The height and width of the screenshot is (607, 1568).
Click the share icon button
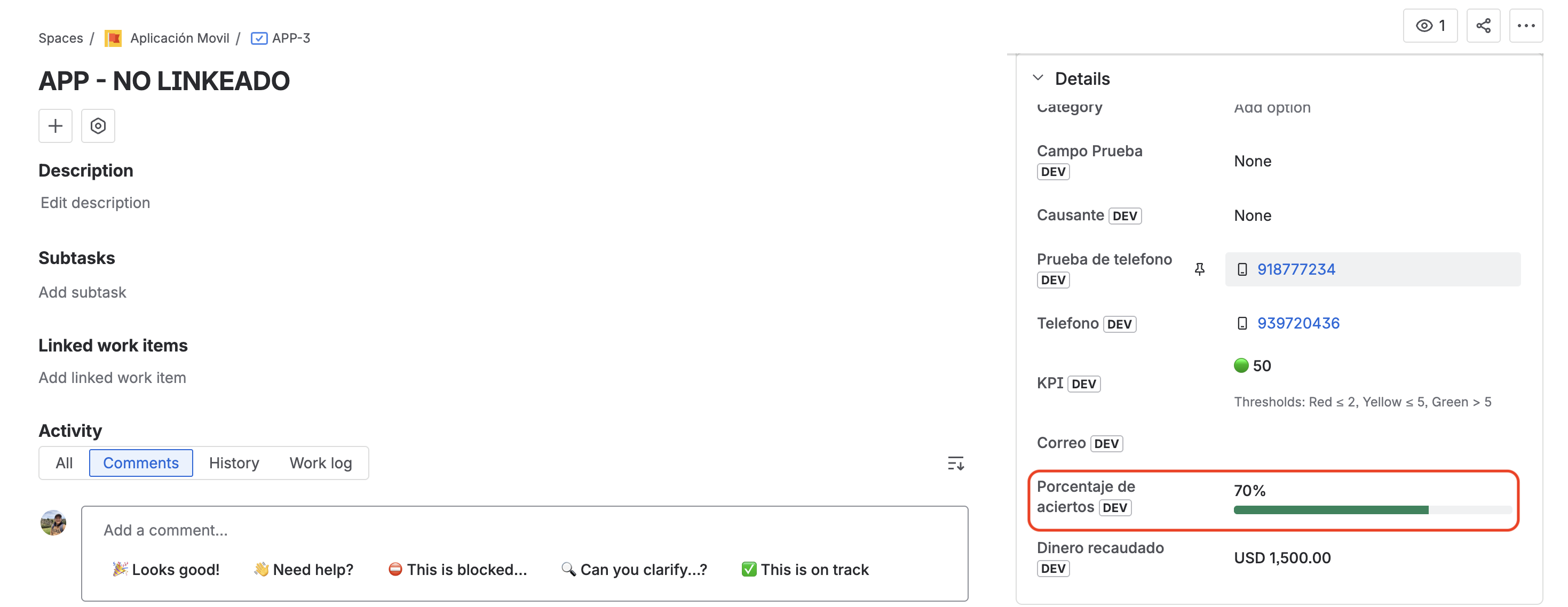1483,26
